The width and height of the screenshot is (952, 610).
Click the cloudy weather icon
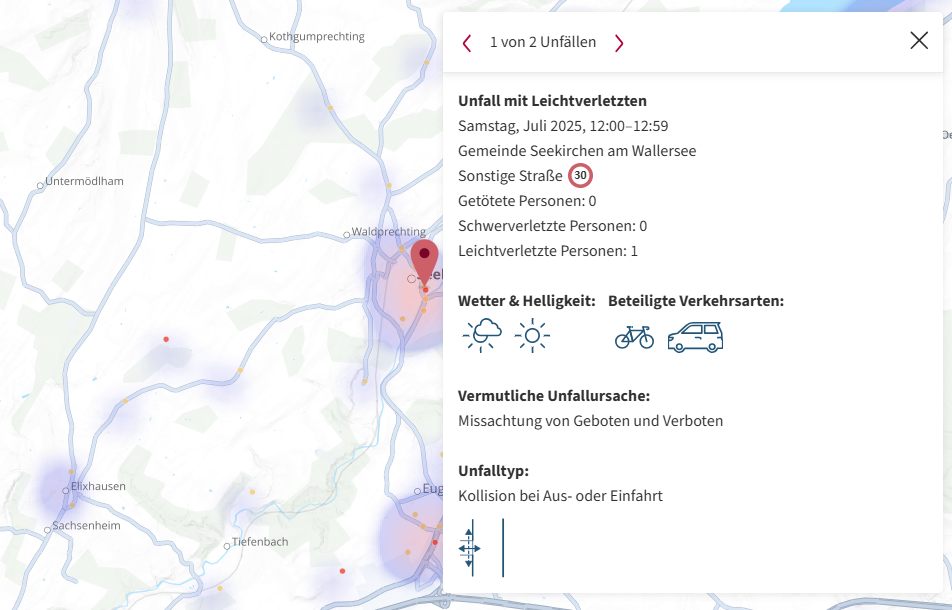483,335
